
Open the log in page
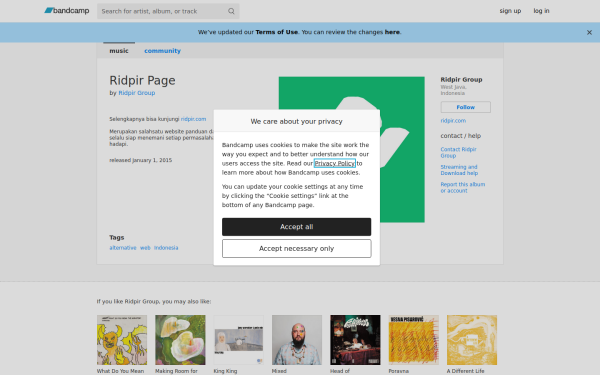click(x=541, y=11)
